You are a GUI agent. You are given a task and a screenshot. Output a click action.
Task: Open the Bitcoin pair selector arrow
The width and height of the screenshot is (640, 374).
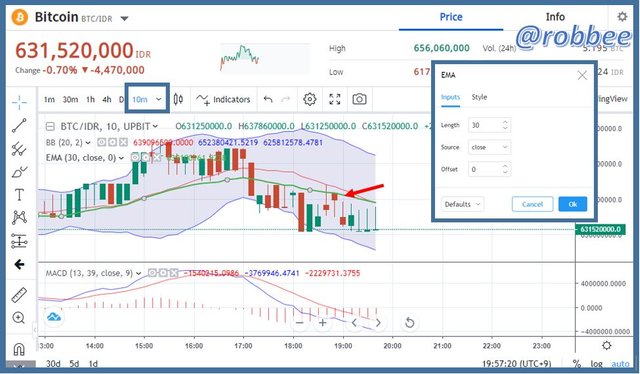(x=125, y=18)
